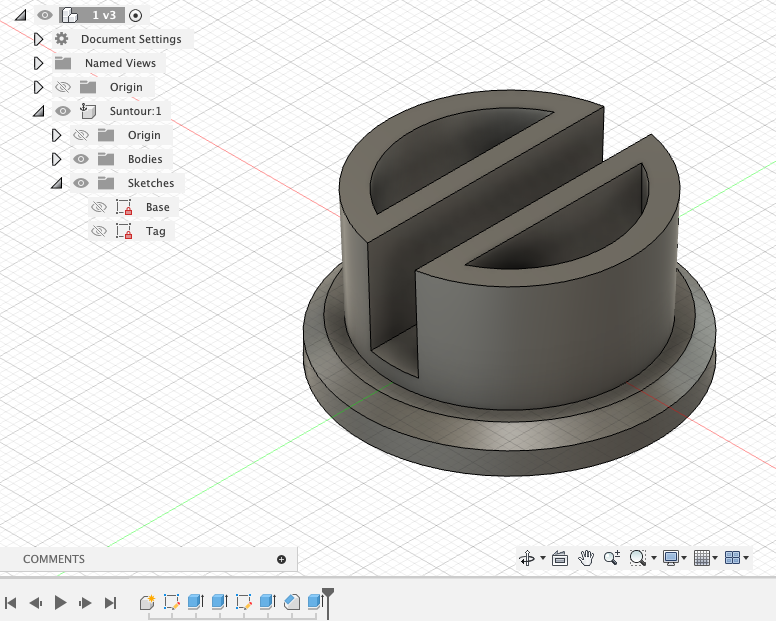Open Zoom Window options dropdown arrow
Image resolution: width=776 pixels, height=621 pixels.
tap(654, 558)
